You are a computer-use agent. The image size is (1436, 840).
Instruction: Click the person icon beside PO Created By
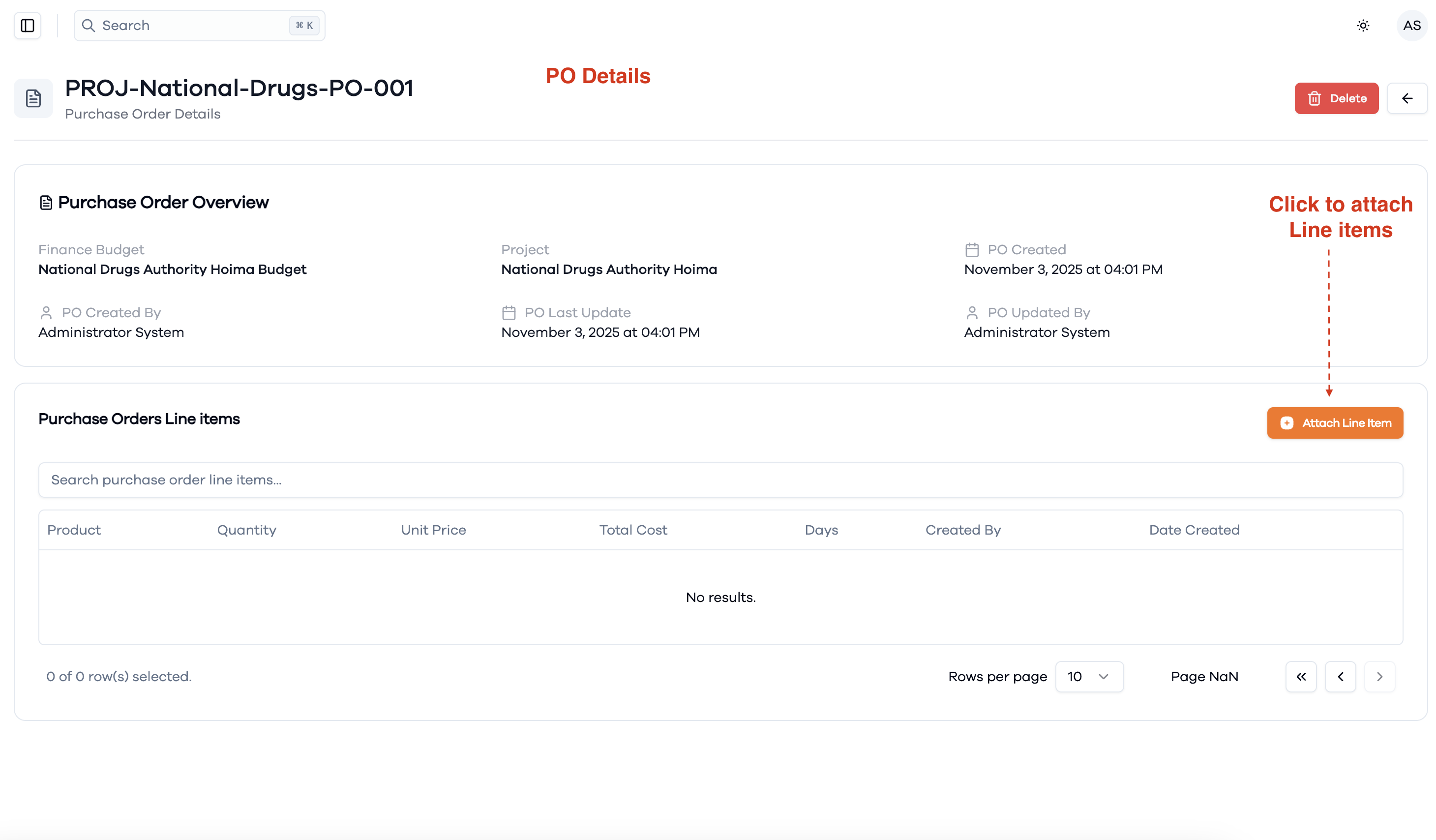46,313
